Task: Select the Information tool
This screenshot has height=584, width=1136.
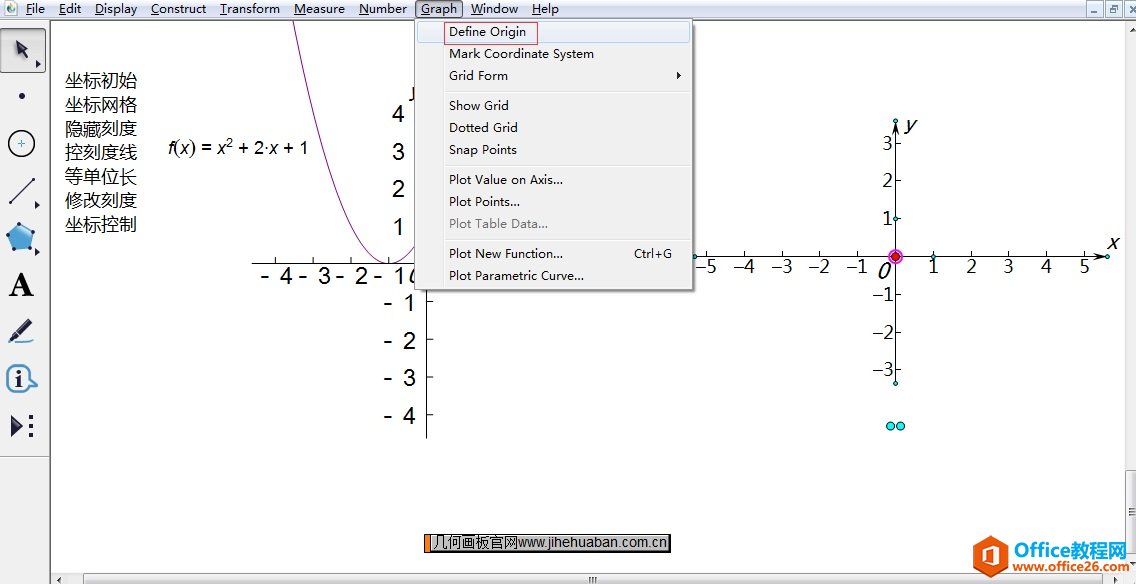Action: (x=21, y=379)
